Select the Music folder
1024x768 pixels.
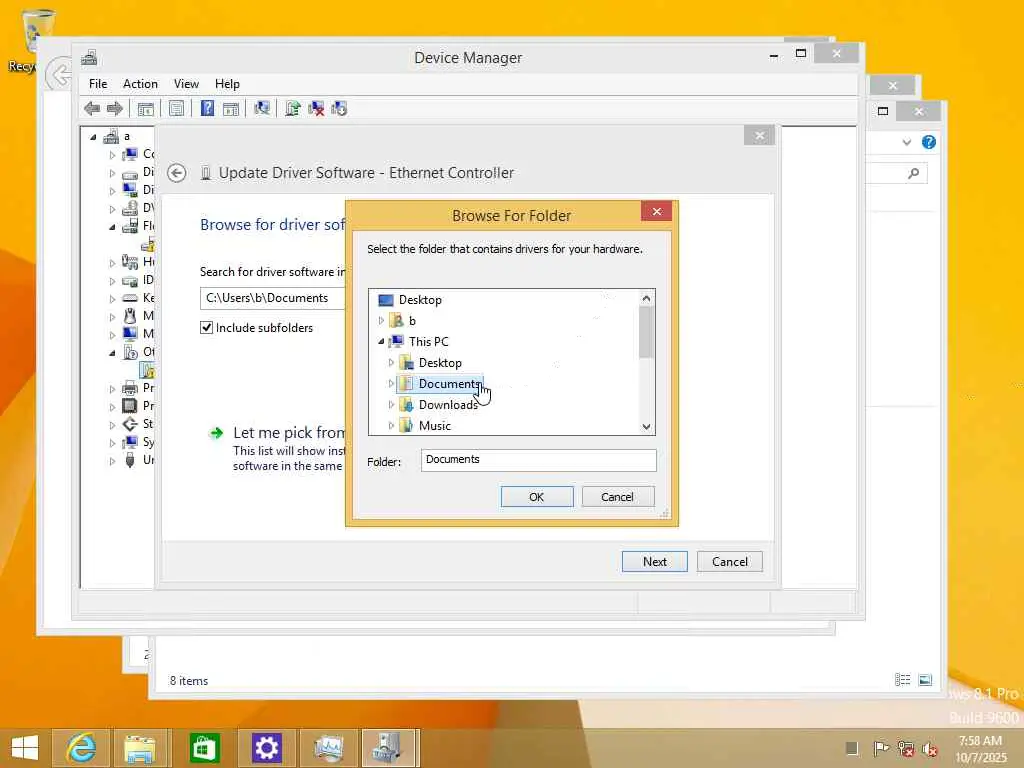tap(435, 426)
